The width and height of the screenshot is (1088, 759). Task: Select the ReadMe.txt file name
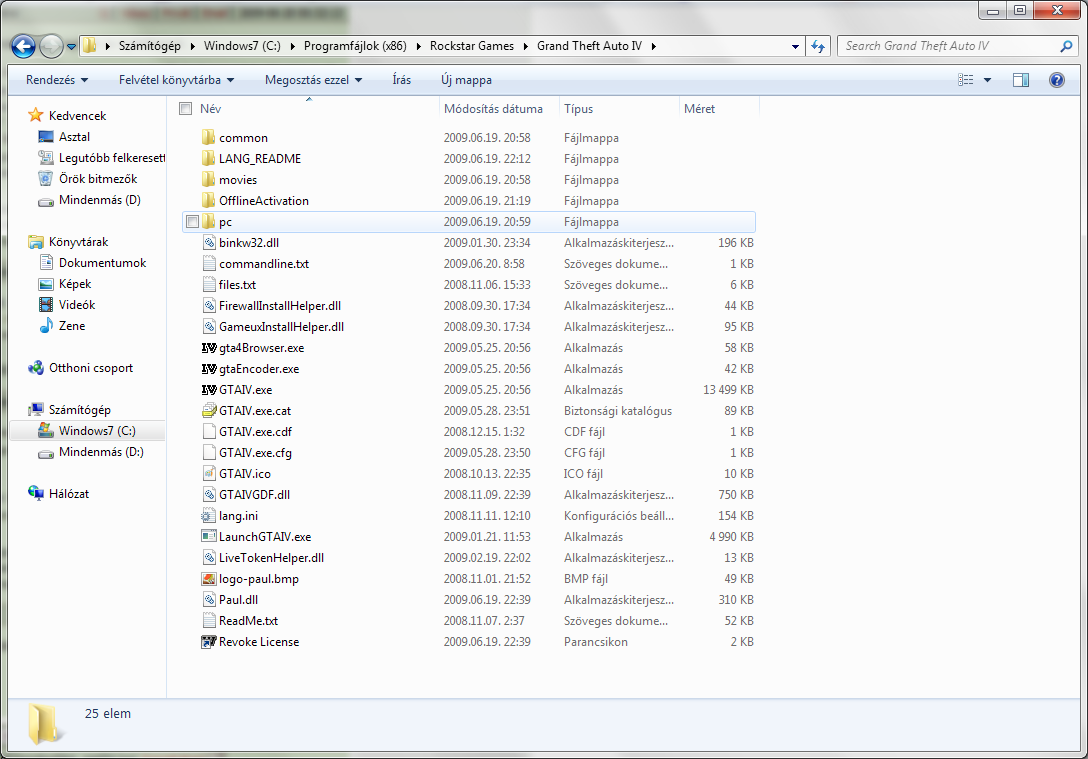pyautogui.click(x=248, y=621)
